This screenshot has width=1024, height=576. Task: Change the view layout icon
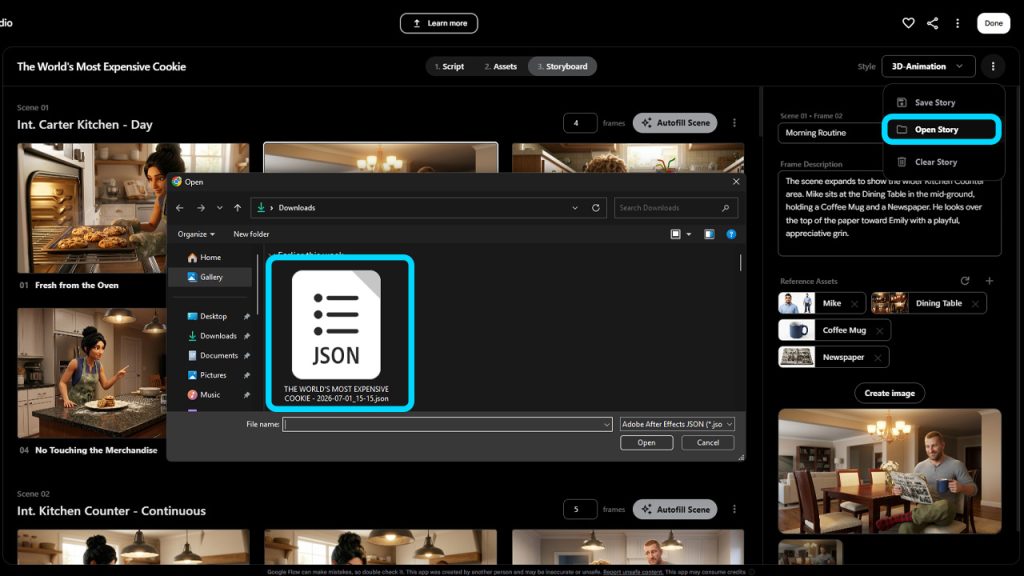click(675, 234)
